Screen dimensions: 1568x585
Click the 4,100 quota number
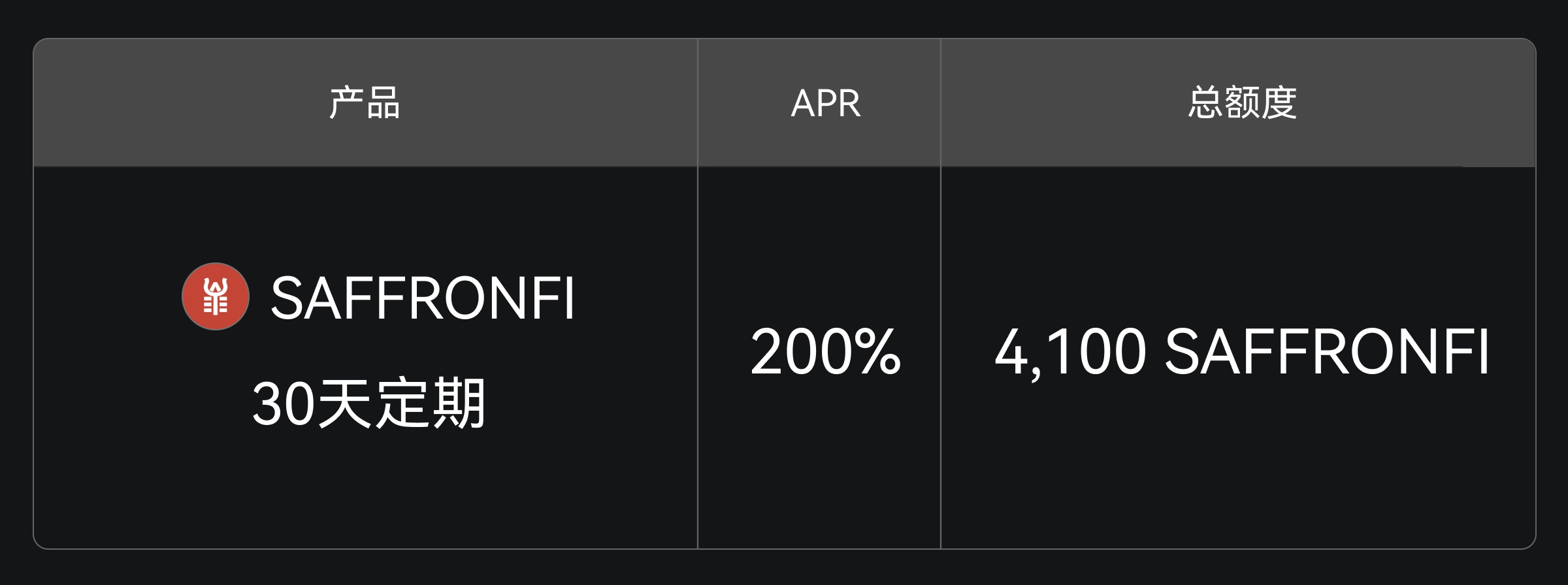[x=1070, y=353]
